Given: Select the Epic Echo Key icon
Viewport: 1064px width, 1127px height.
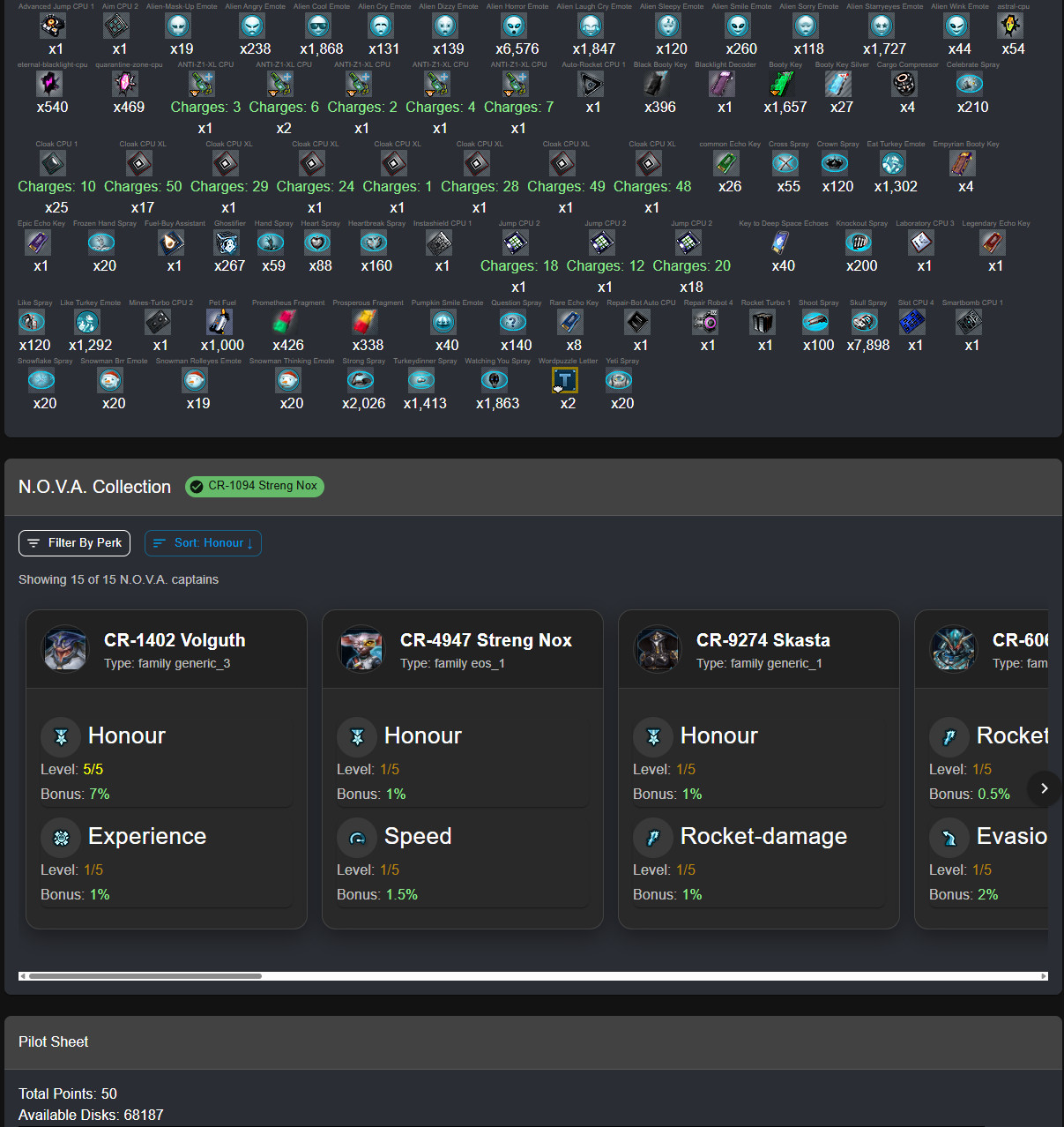Looking at the screenshot, I should [x=38, y=243].
